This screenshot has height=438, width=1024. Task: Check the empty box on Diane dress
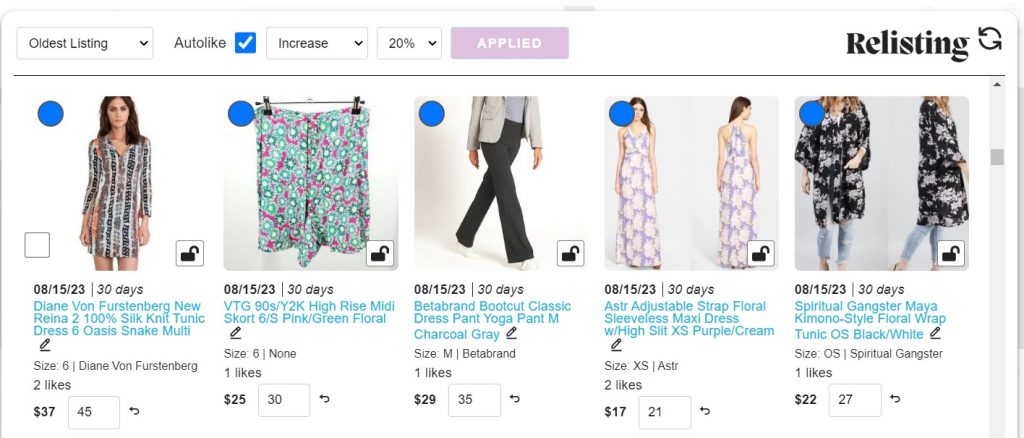(37, 245)
